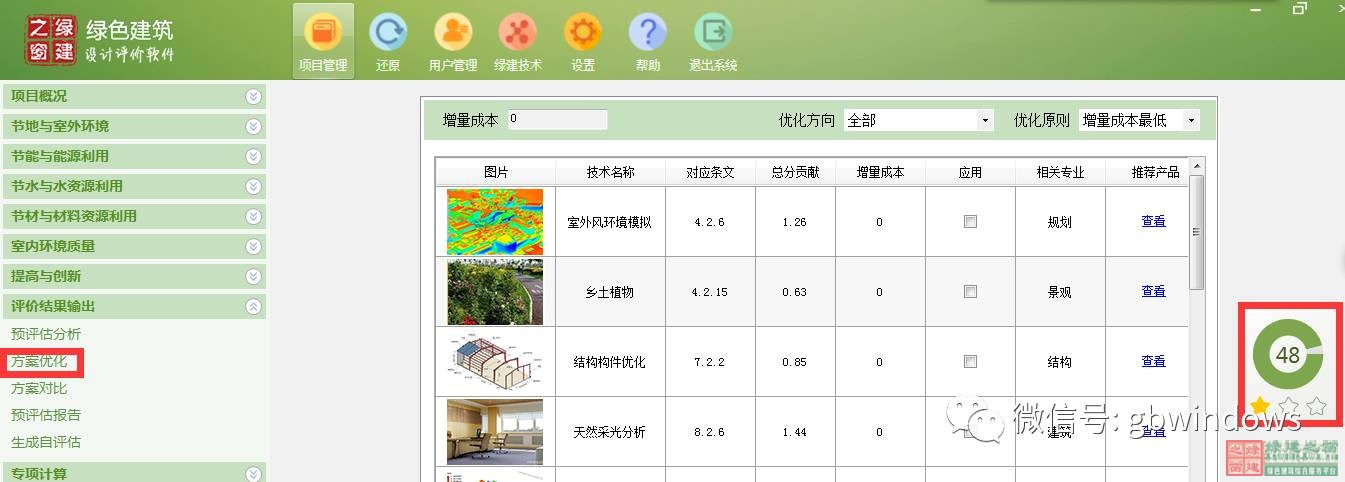Screen dimensions: 1345x482
Task: Click 室外风环境模拟 technology name cell
Action: coord(610,222)
